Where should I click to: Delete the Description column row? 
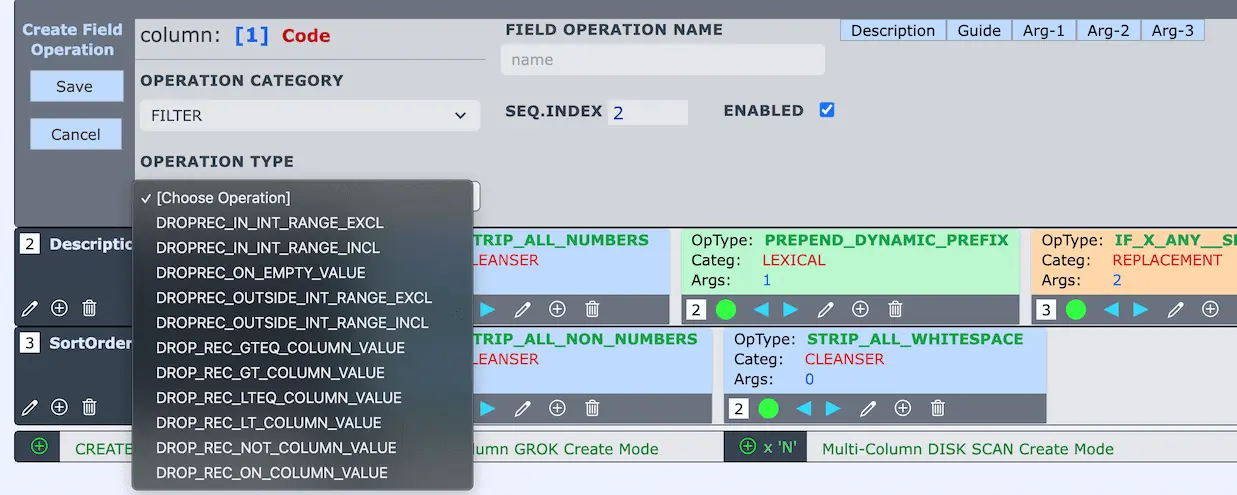pyautogui.click(x=89, y=309)
